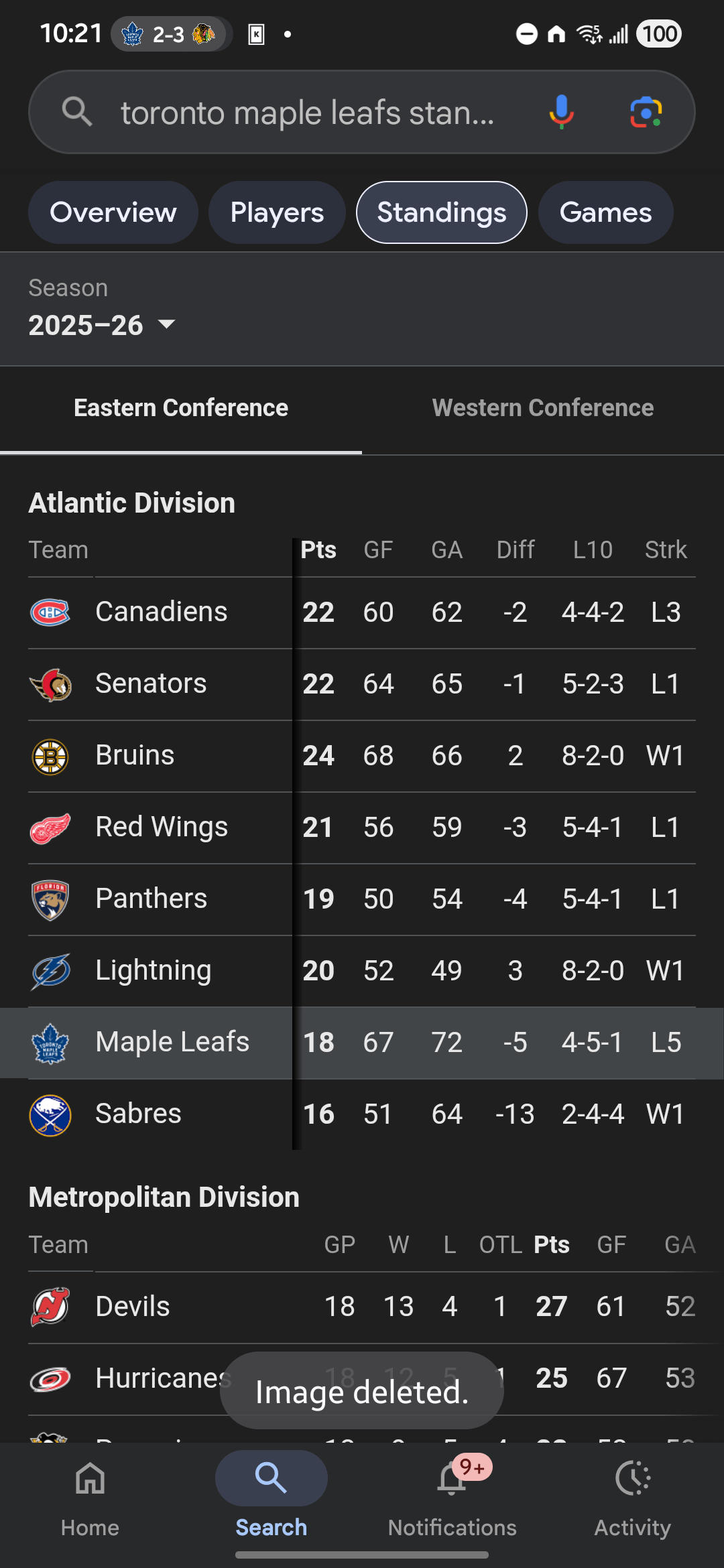724x1568 pixels.
Task: Tap the magnifying glass search icon
Action: [77, 112]
